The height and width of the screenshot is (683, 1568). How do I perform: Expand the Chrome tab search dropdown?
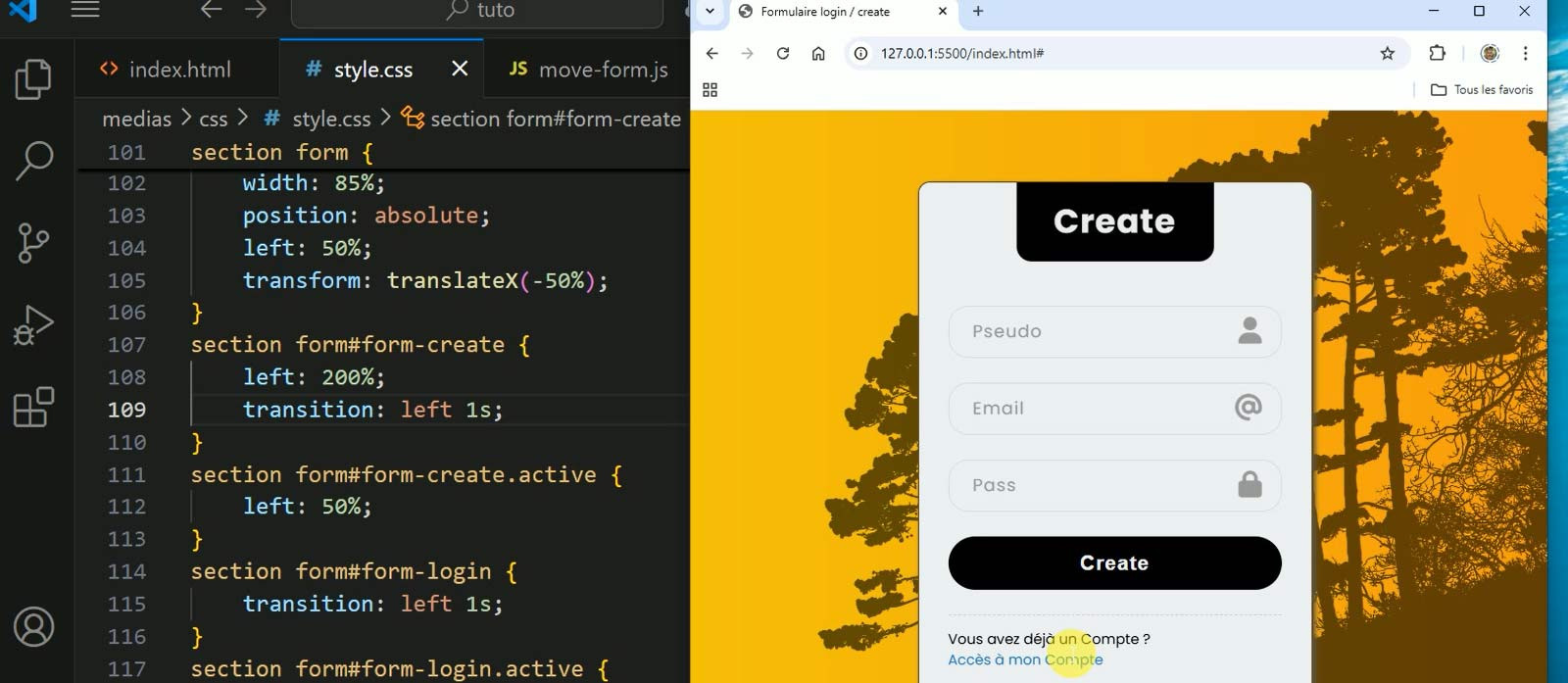tap(710, 12)
